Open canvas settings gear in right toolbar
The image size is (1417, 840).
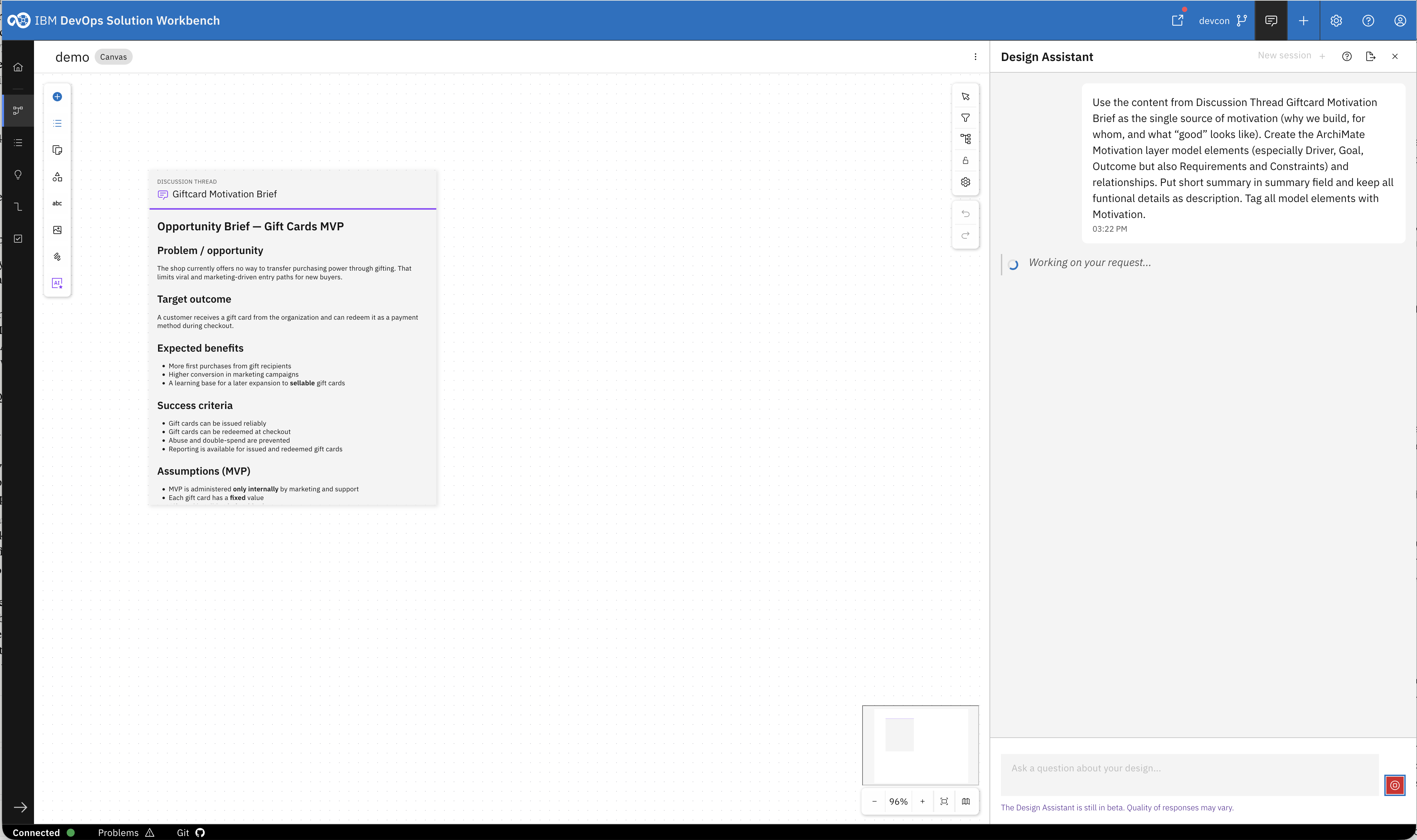point(965,182)
